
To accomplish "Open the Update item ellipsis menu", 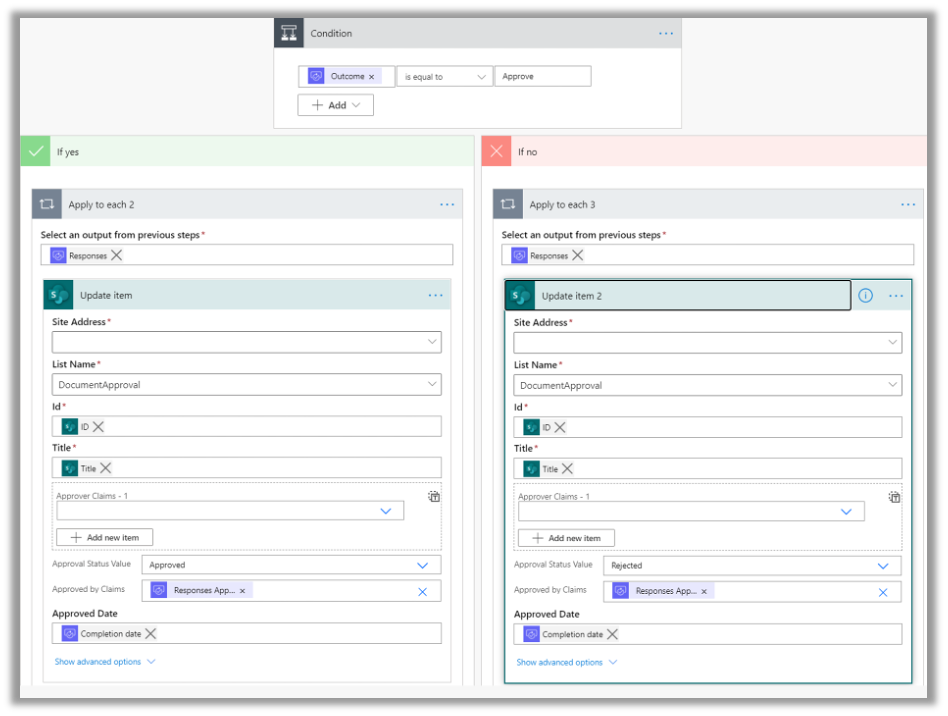I will click(x=435, y=295).
